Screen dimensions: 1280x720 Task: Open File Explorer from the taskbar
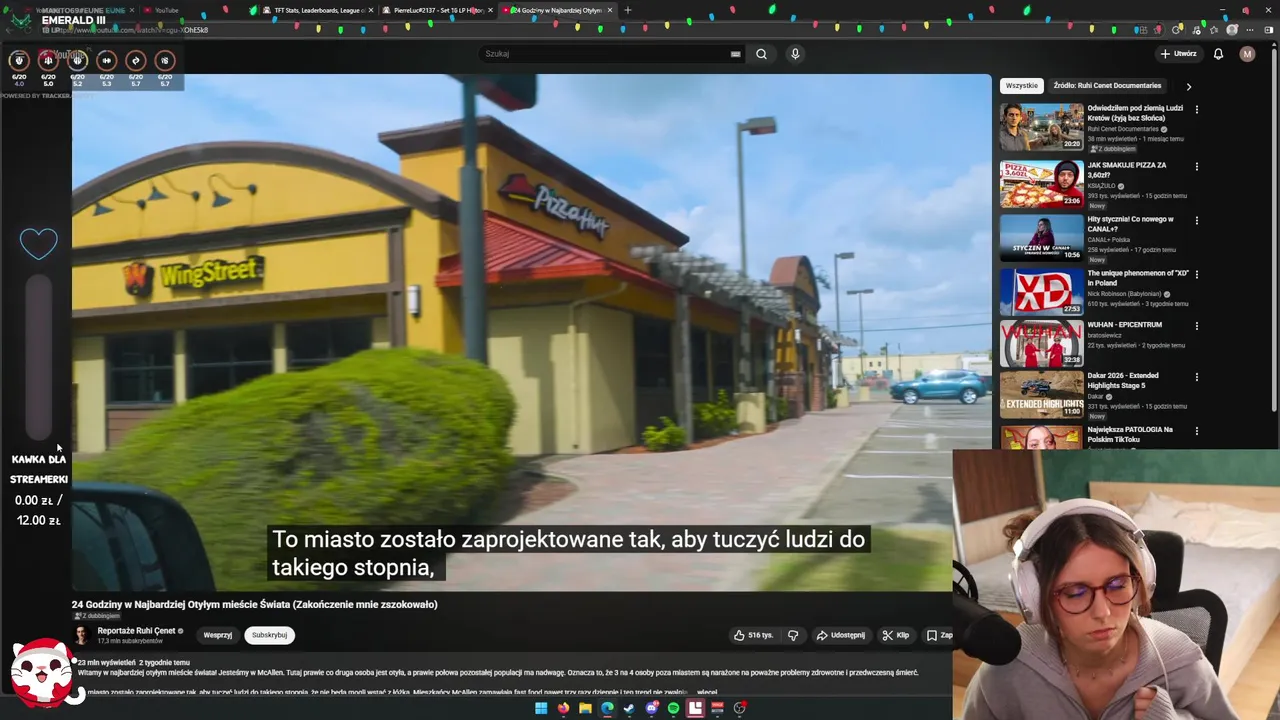point(585,708)
